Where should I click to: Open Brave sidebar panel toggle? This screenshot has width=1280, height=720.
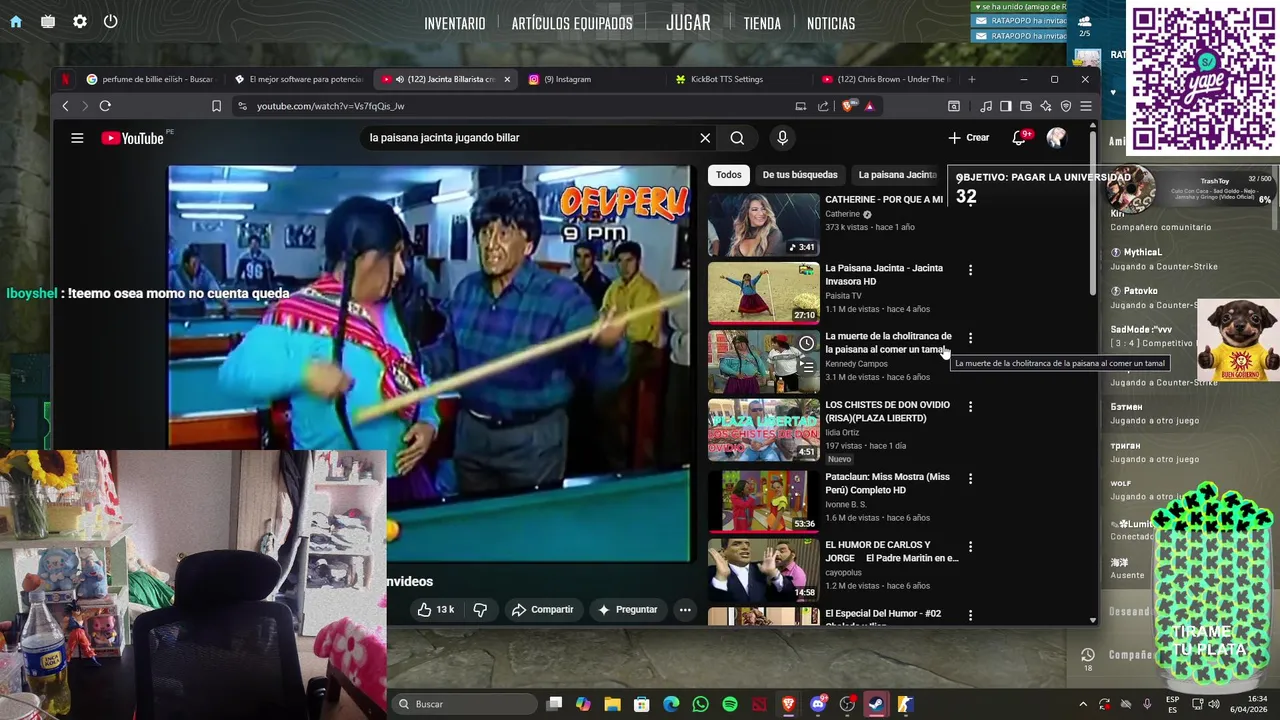1006,106
